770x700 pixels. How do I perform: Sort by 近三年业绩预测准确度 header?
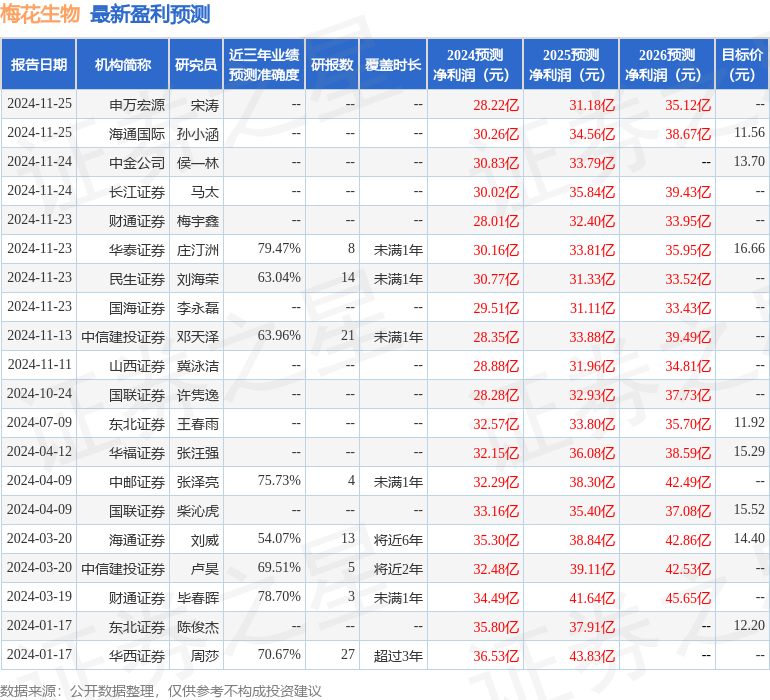(264, 65)
